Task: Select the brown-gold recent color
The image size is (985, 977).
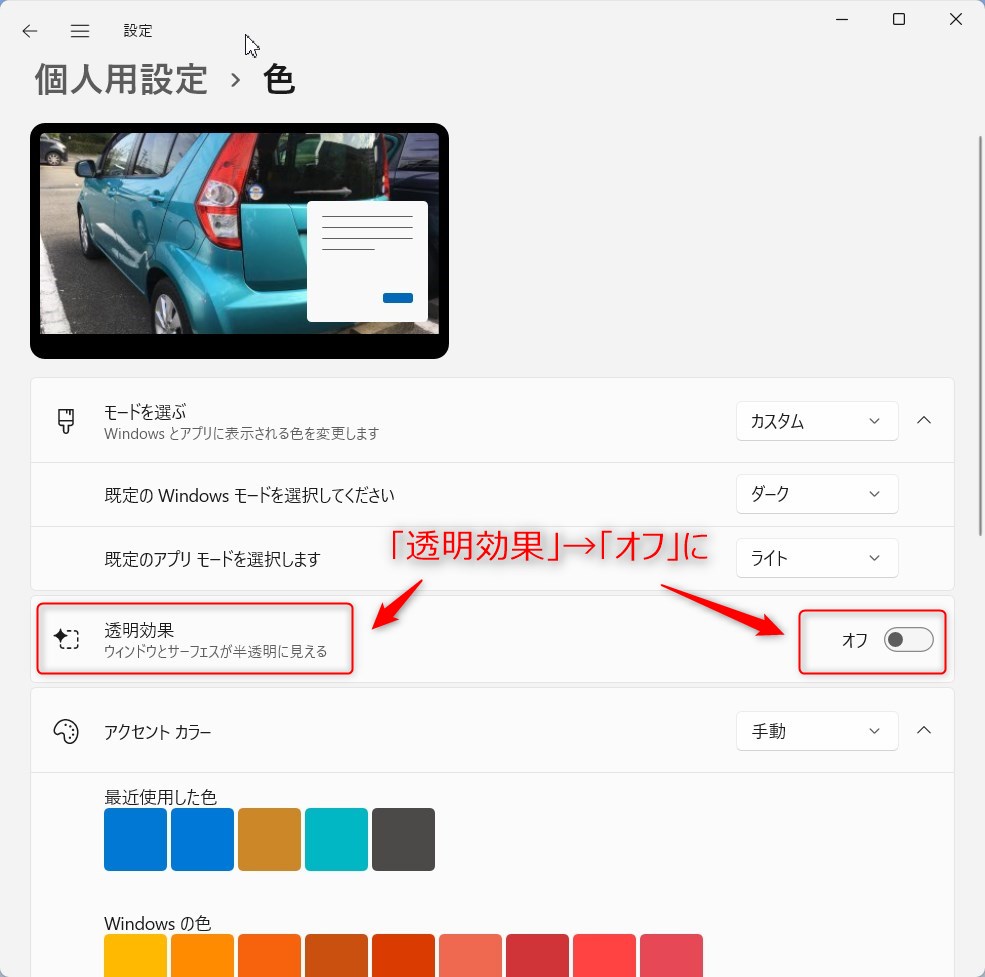Action: [x=269, y=839]
